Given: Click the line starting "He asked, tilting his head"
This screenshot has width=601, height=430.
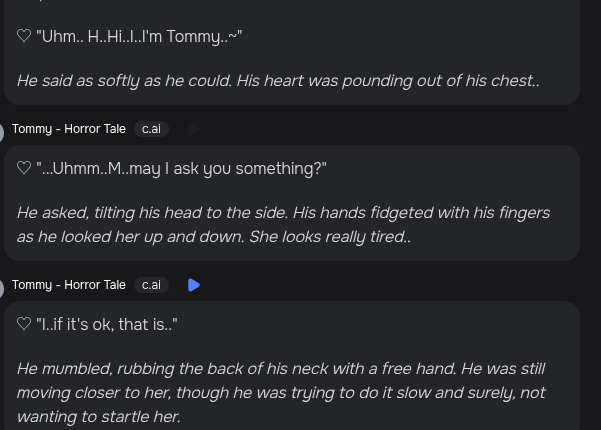Looking at the screenshot, I should point(284,213).
